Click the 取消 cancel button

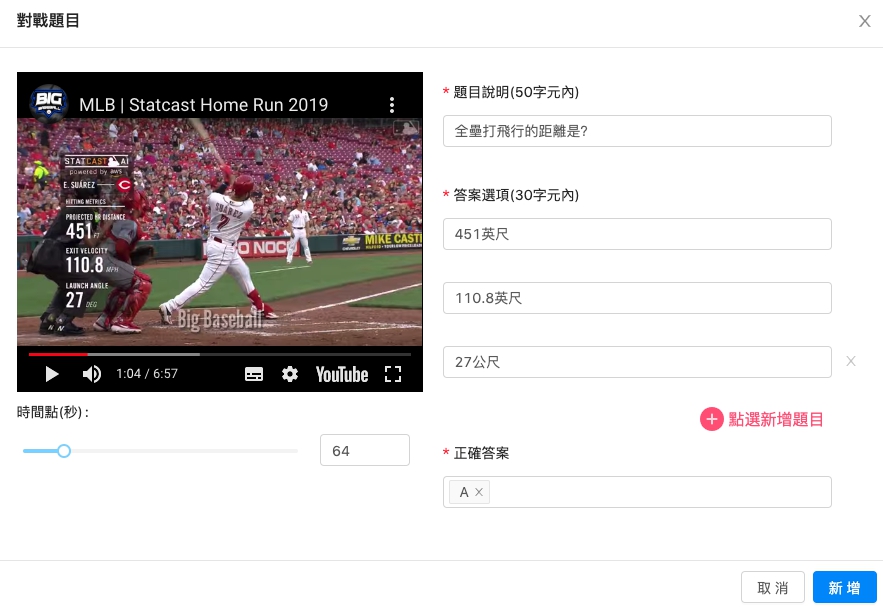772,588
